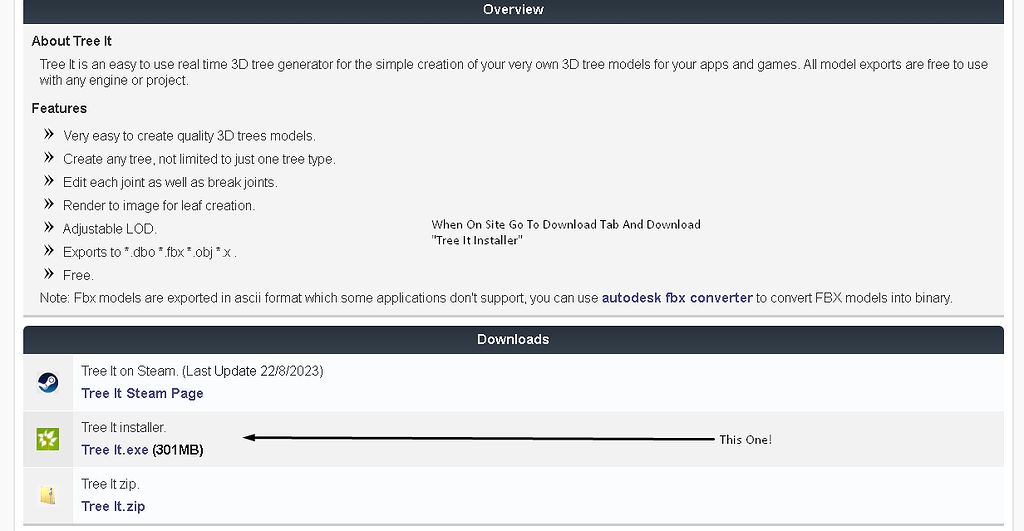1024x531 pixels.
Task: Click the 'About Tree It' heading
Action: [x=71, y=41]
